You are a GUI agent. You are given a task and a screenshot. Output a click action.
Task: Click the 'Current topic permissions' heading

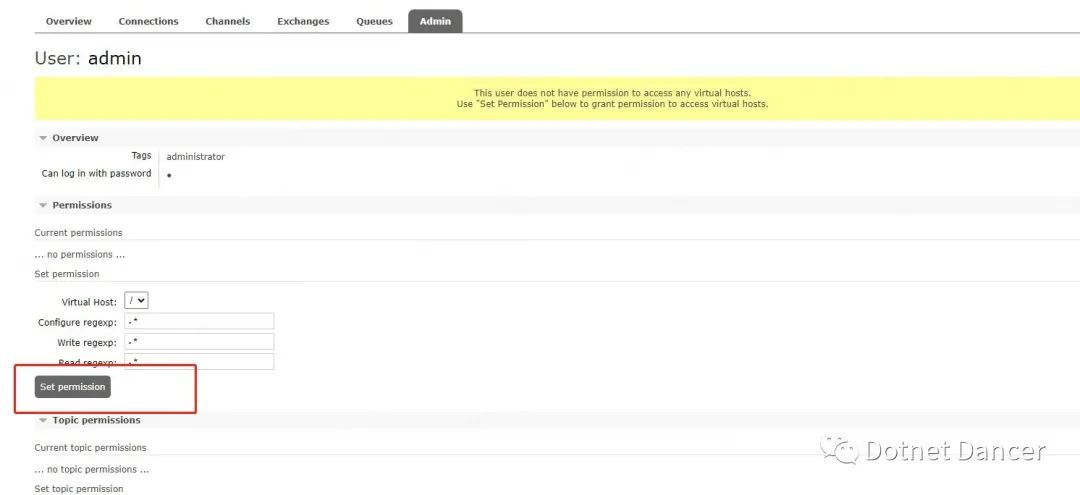[90, 447]
